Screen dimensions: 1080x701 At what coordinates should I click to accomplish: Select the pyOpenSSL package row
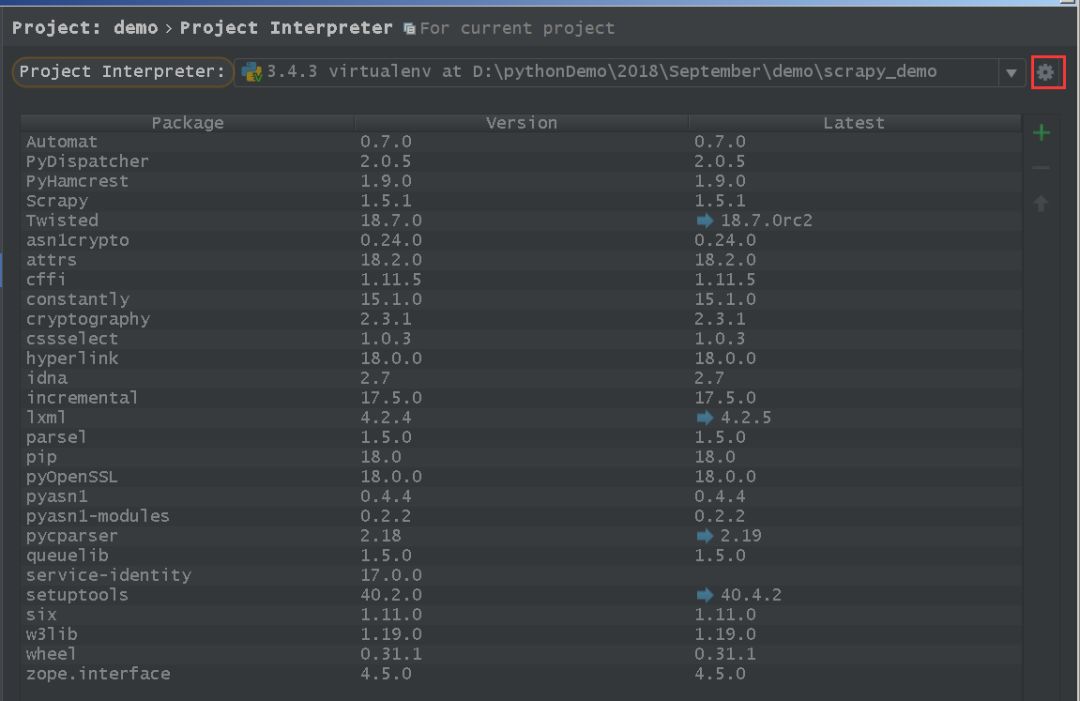(x=521, y=477)
